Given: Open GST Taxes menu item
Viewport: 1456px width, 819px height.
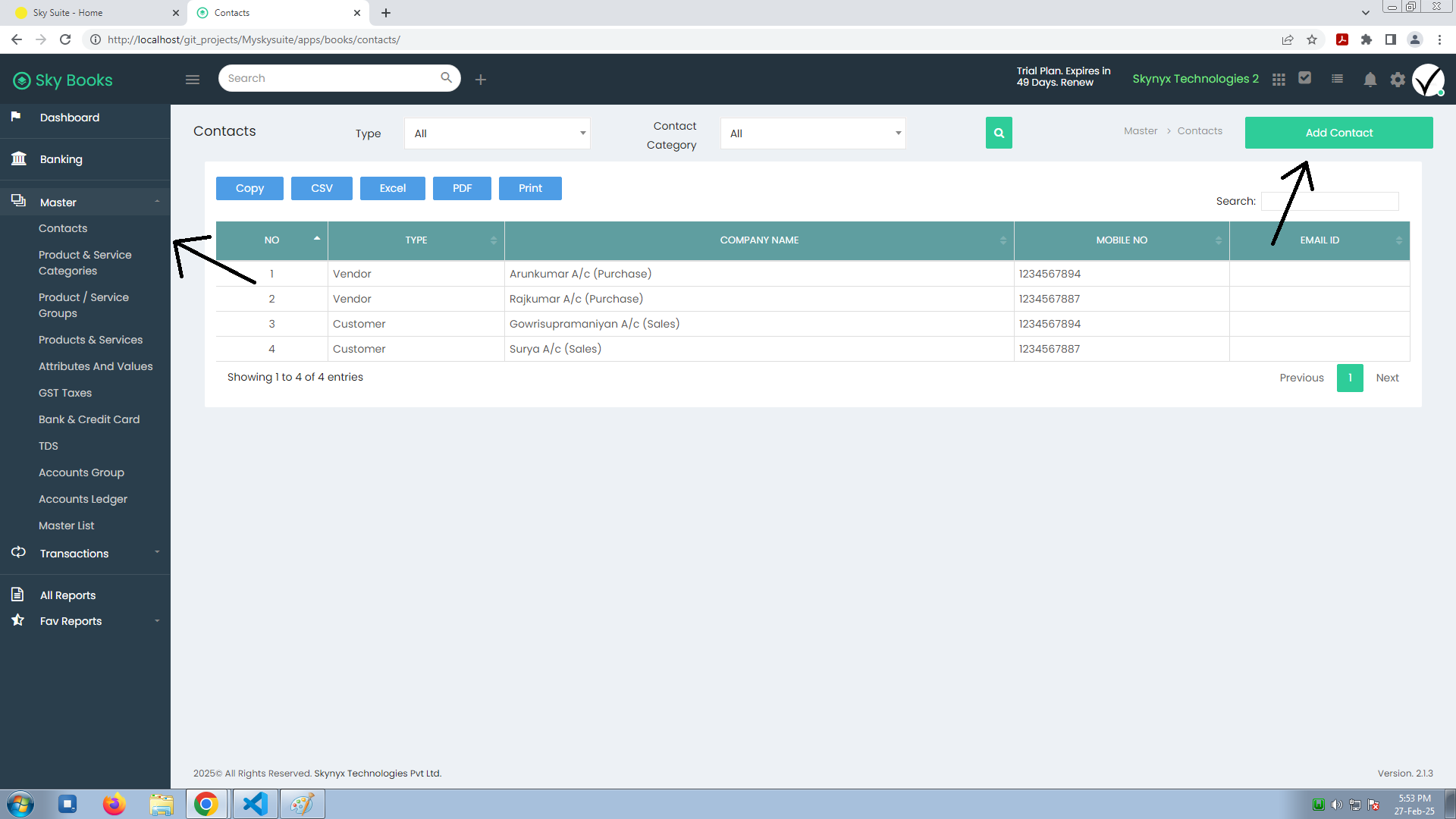Looking at the screenshot, I should [x=65, y=393].
